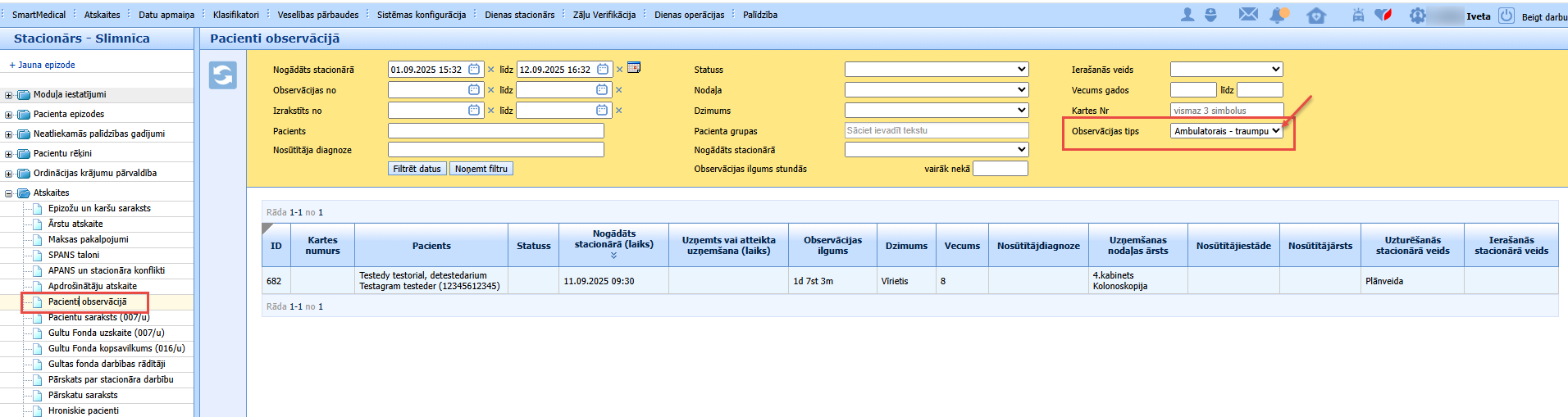Image resolution: width=1568 pixels, height=417 pixels.
Task: Click the power icon to log out
Action: pos(1506,16)
